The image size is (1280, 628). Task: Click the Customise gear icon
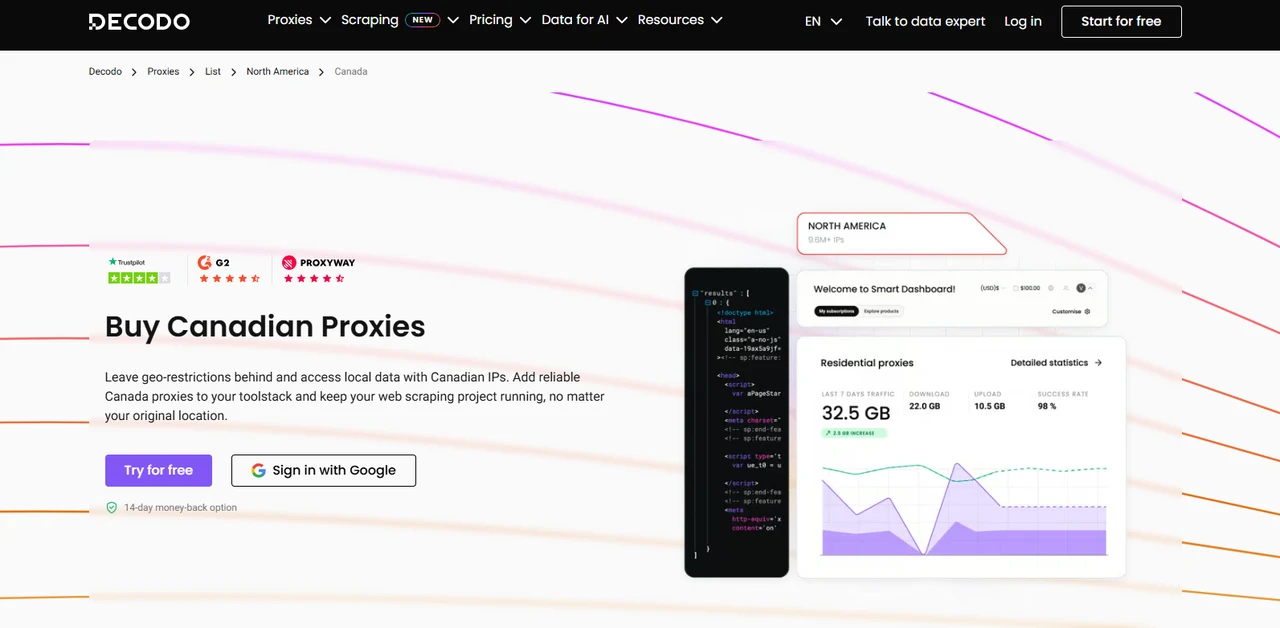1087,312
